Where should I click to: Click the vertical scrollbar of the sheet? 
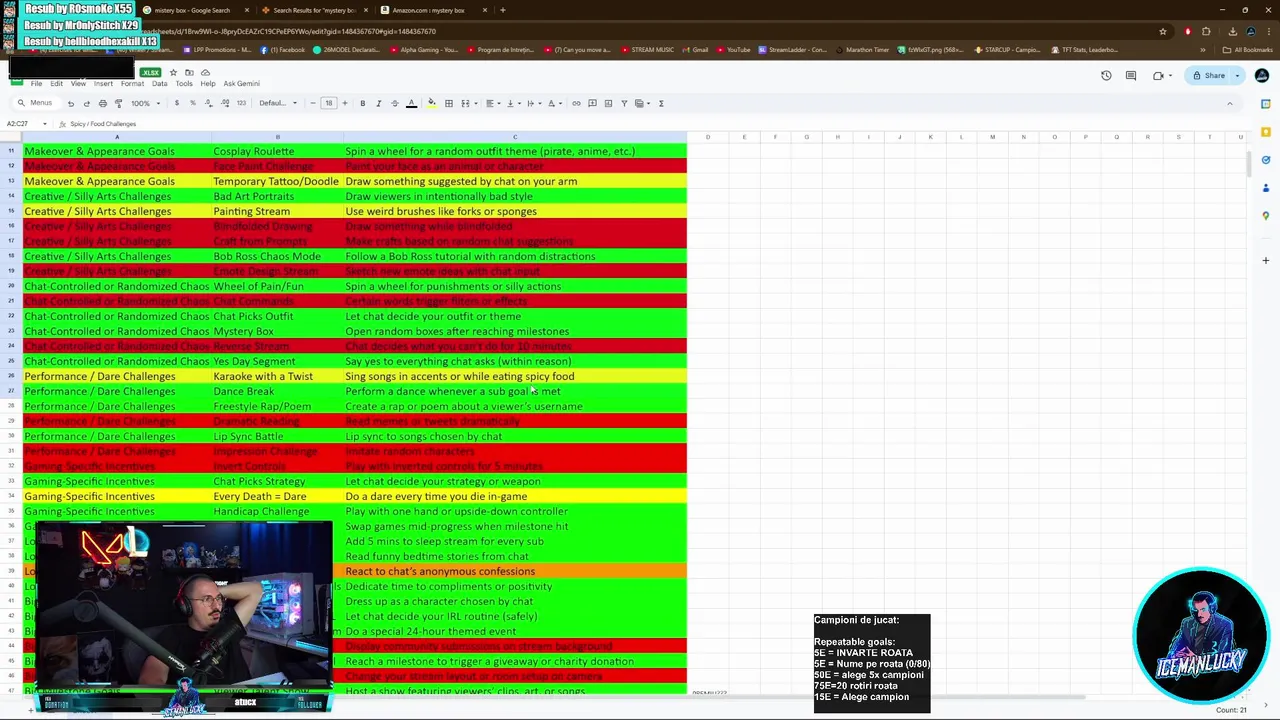tap(1249, 165)
